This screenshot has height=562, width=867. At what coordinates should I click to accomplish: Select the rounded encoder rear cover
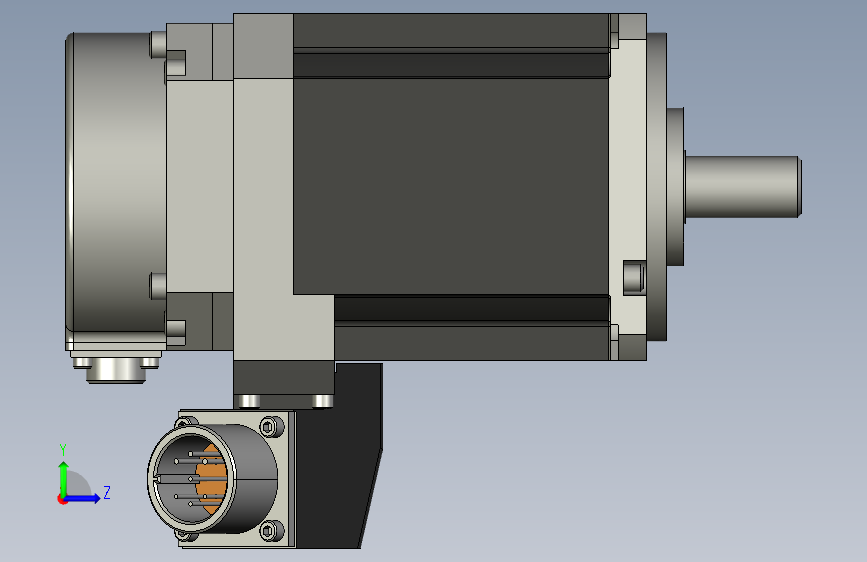pyautogui.click(x=116, y=191)
